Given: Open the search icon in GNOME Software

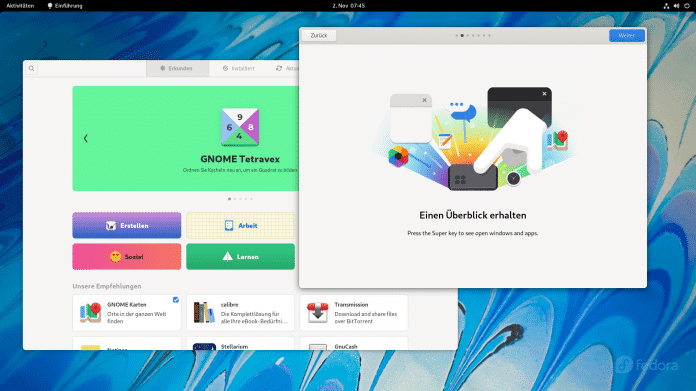Looking at the screenshot, I should click(x=31, y=68).
